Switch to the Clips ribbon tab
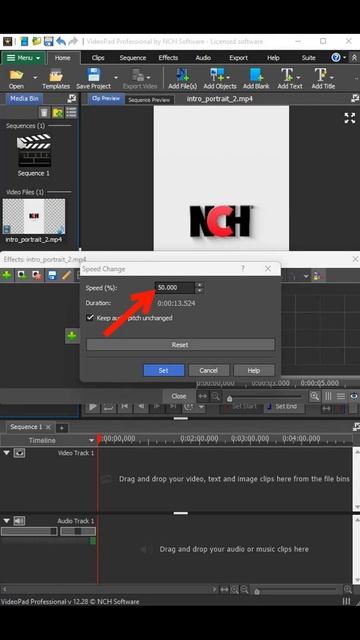Image resolution: width=360 pixels, height=640 pixels. 98,58
